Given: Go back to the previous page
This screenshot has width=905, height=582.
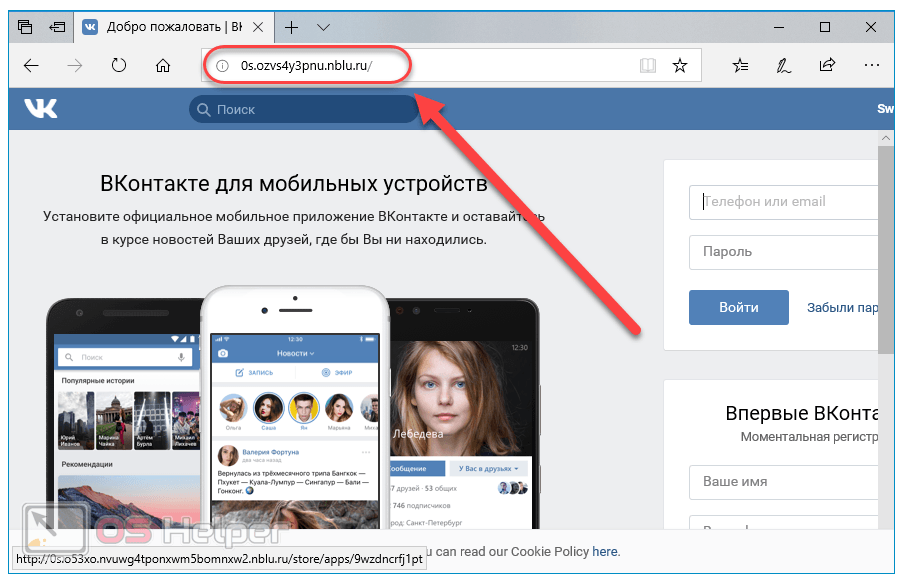Looking at the screenshot, I should click(x=31, y=65).
